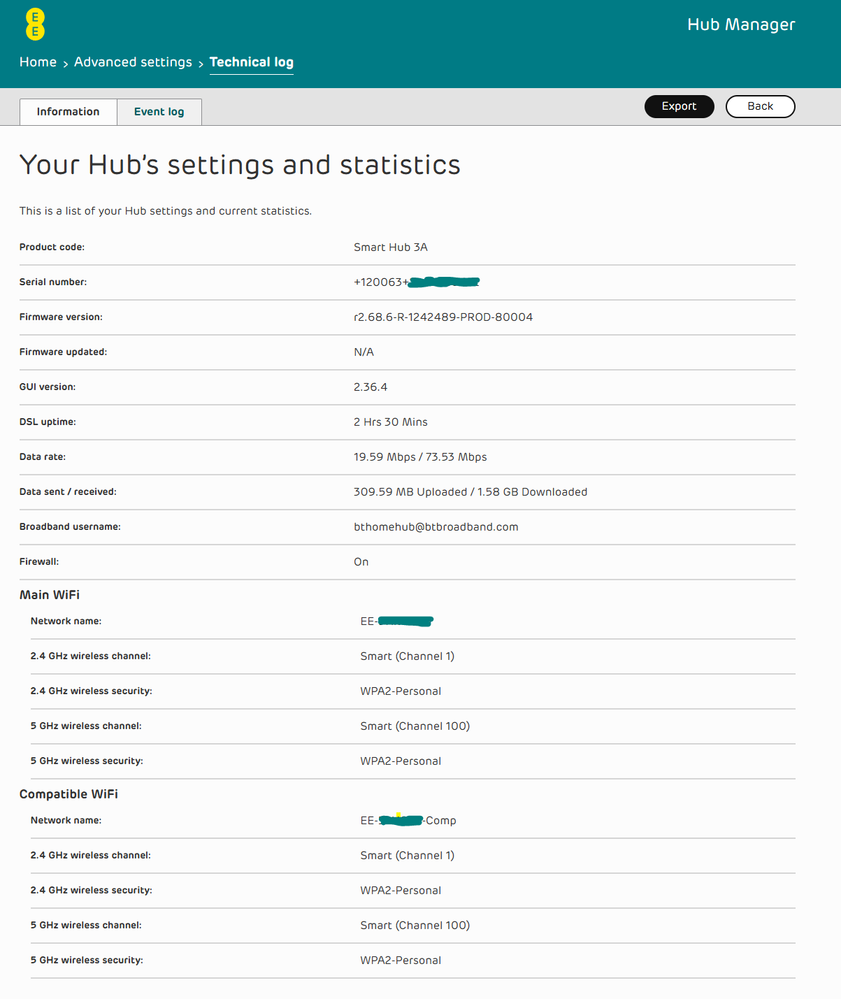Click the EE logo
The image size is (841, 999).
[35, 24]
